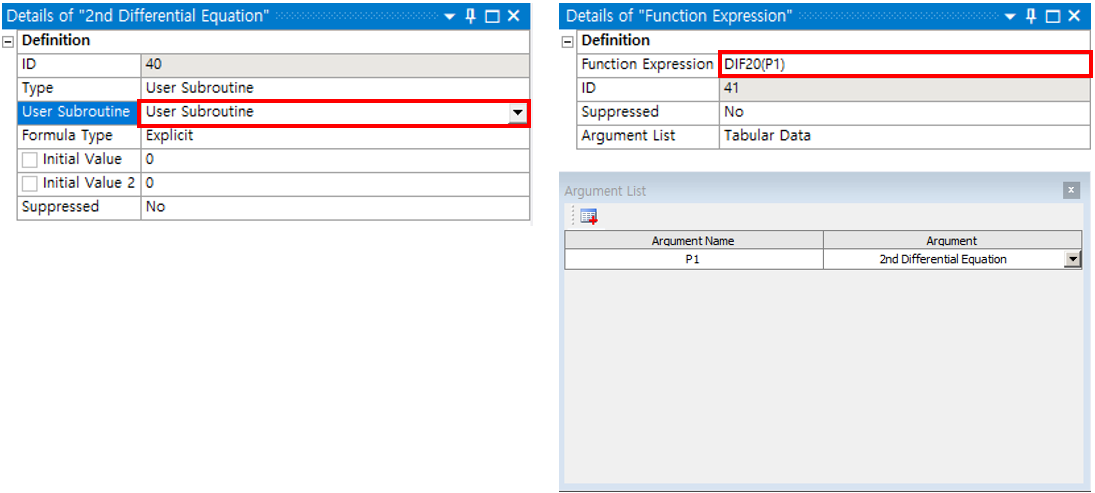Screen dimensions: 1095x493
Task: Pin the "2nd Differential Equation" details panel
Action: click(x=471, y=16)
